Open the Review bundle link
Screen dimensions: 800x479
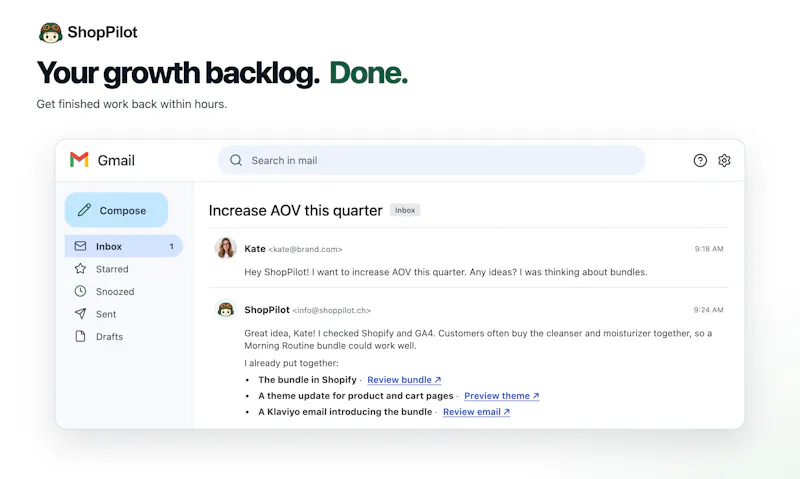[x=404, y=380]
